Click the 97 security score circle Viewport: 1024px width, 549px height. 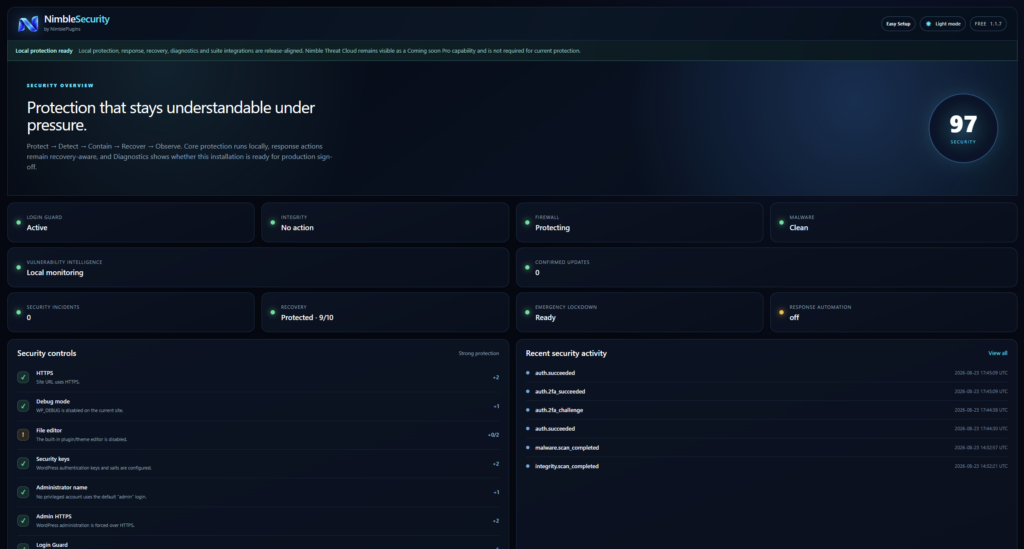(963, 128)
